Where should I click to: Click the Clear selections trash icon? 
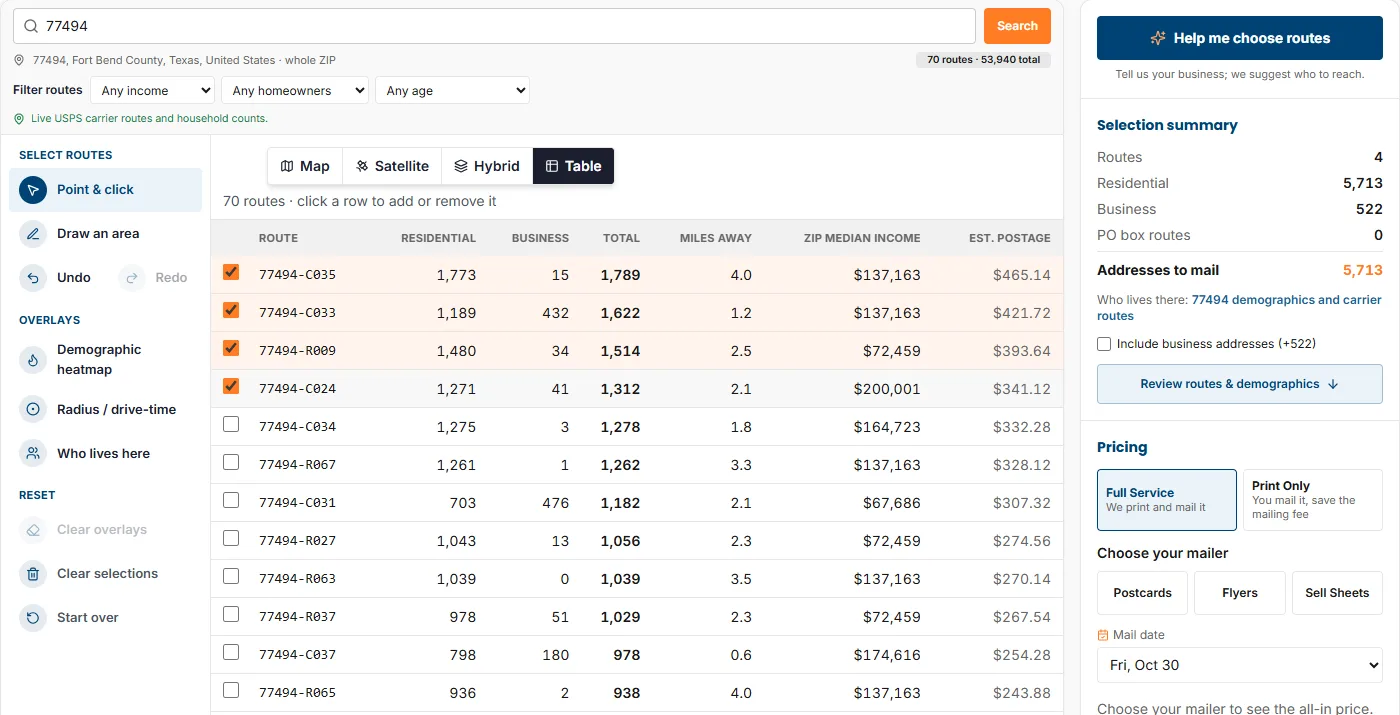pyautogui.click(x=33, y=574)
